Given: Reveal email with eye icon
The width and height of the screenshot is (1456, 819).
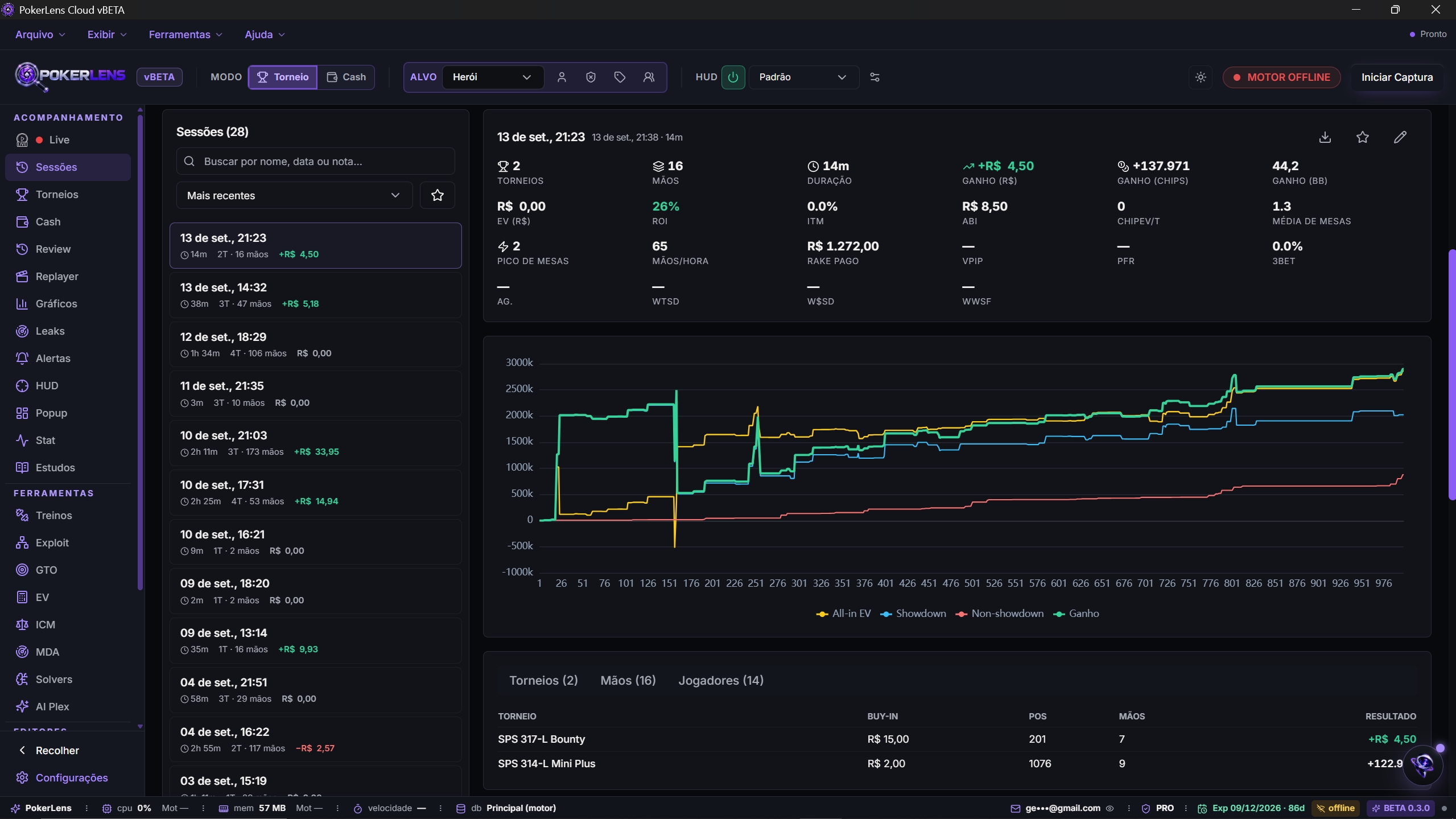Looking at the screenshot, I should pos(1109,808).
